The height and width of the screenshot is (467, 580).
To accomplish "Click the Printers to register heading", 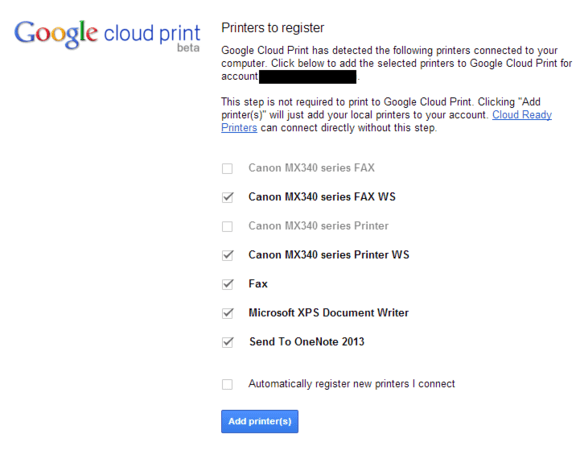I will point(273,28).
